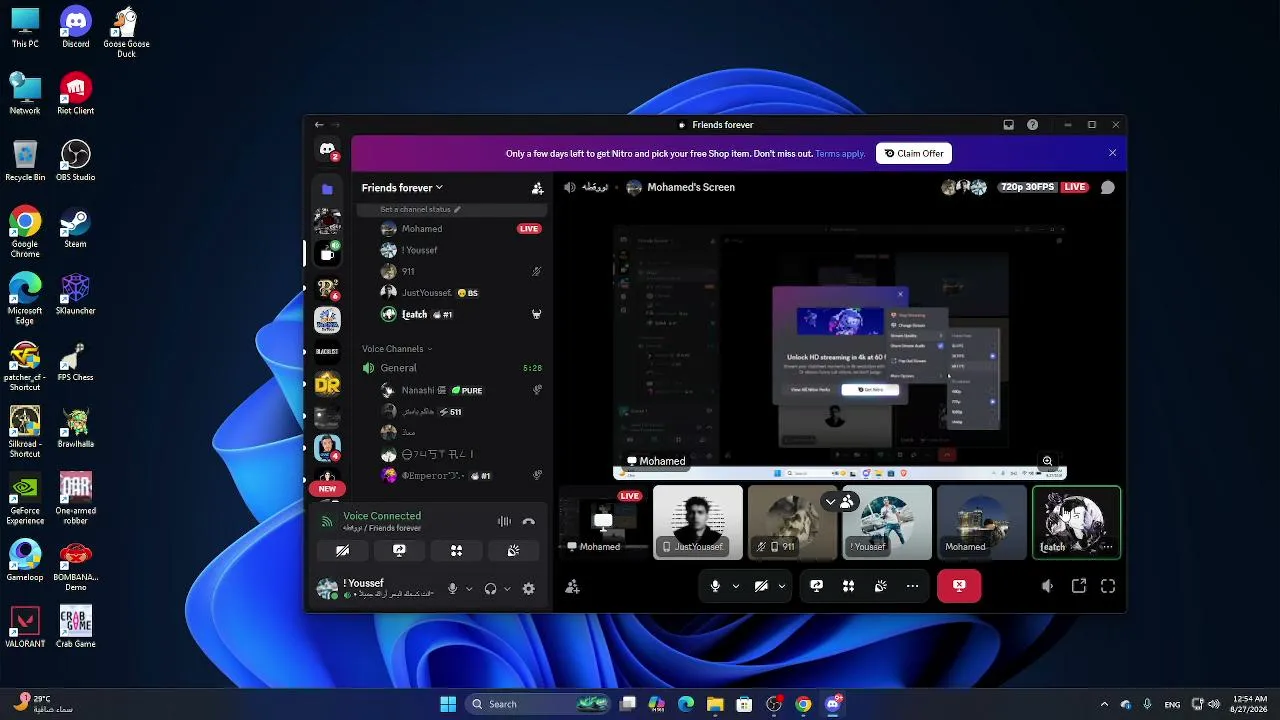This screenshot has width=1280, height=720.
Task: Select the General voice channel
Action: point(452,368)
